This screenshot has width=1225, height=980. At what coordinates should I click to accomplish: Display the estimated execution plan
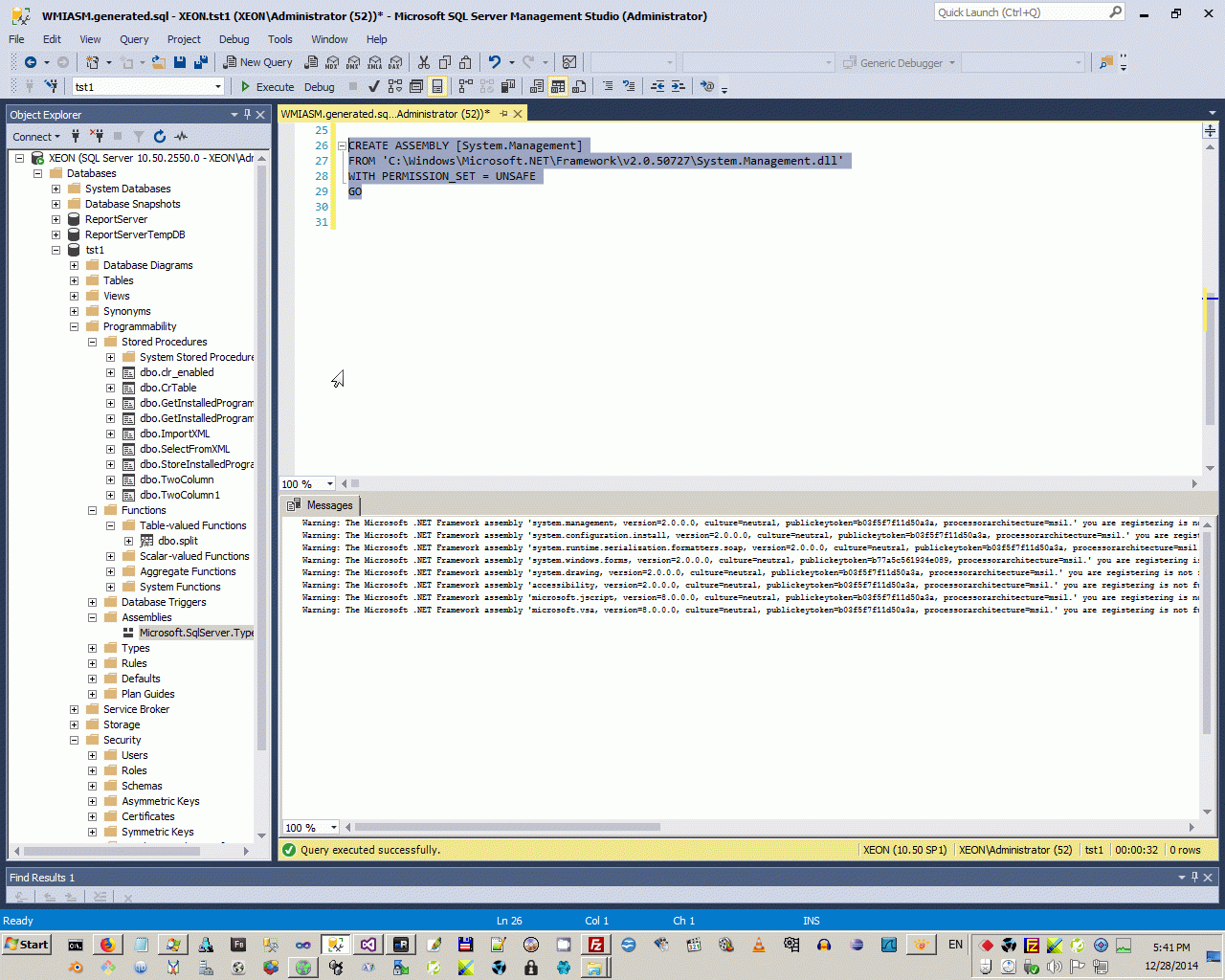pos(395,86)
